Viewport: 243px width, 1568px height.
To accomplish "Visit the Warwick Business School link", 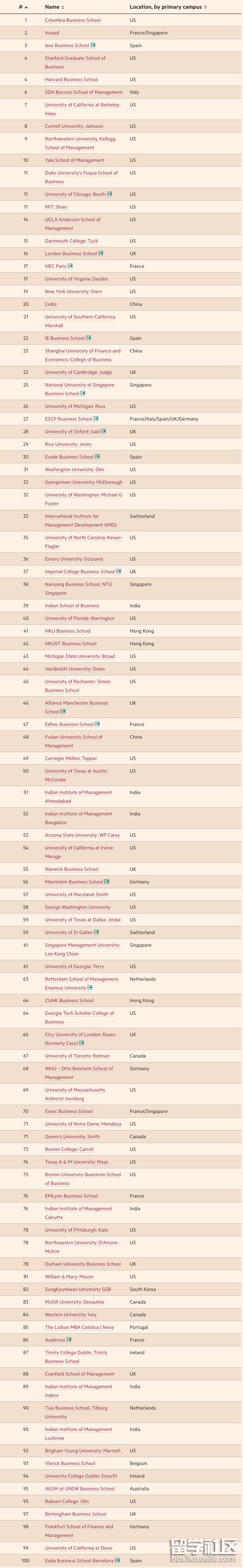I will click(x=71, y=869).
